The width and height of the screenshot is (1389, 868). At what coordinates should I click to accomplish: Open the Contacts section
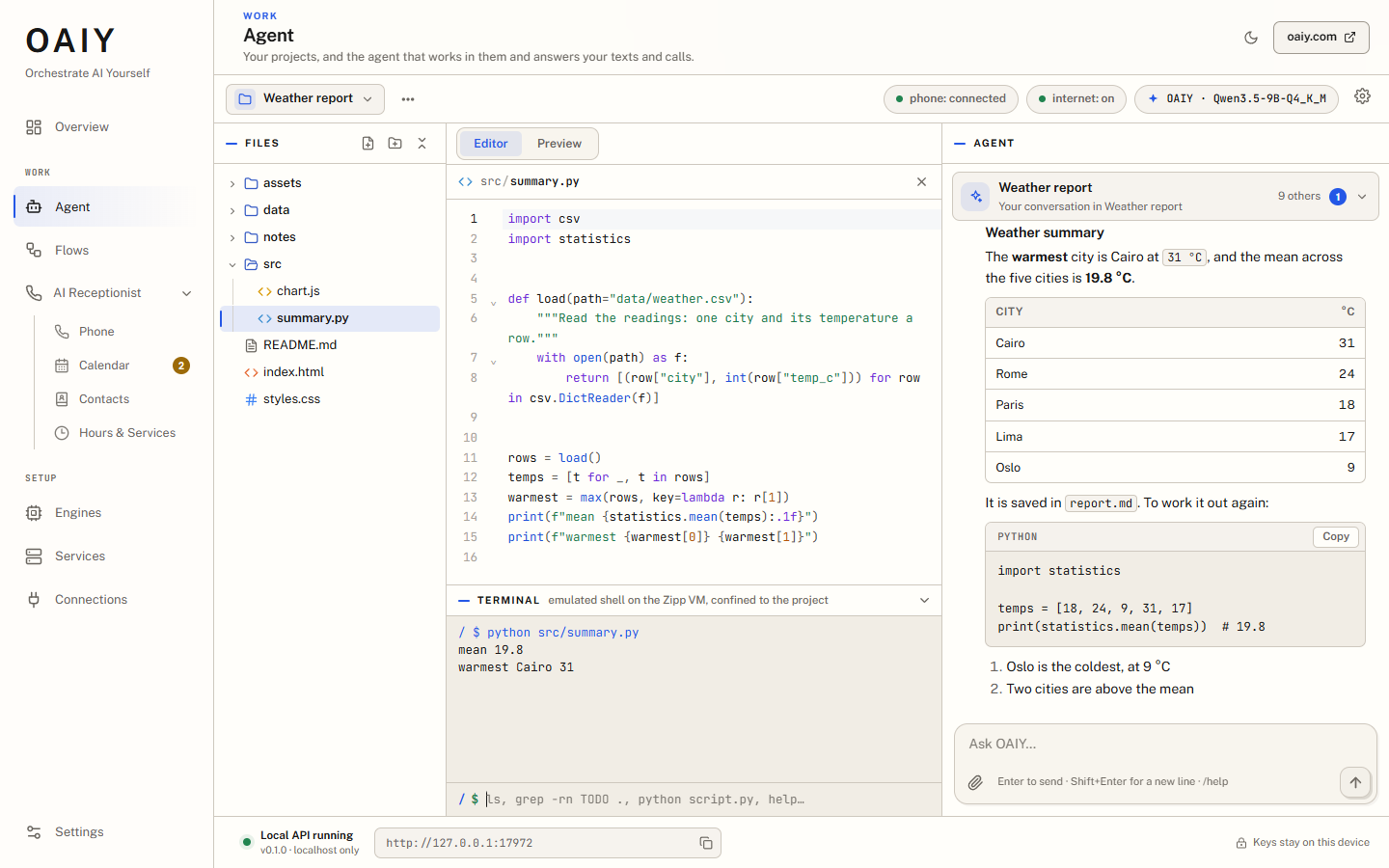(120, 399)
